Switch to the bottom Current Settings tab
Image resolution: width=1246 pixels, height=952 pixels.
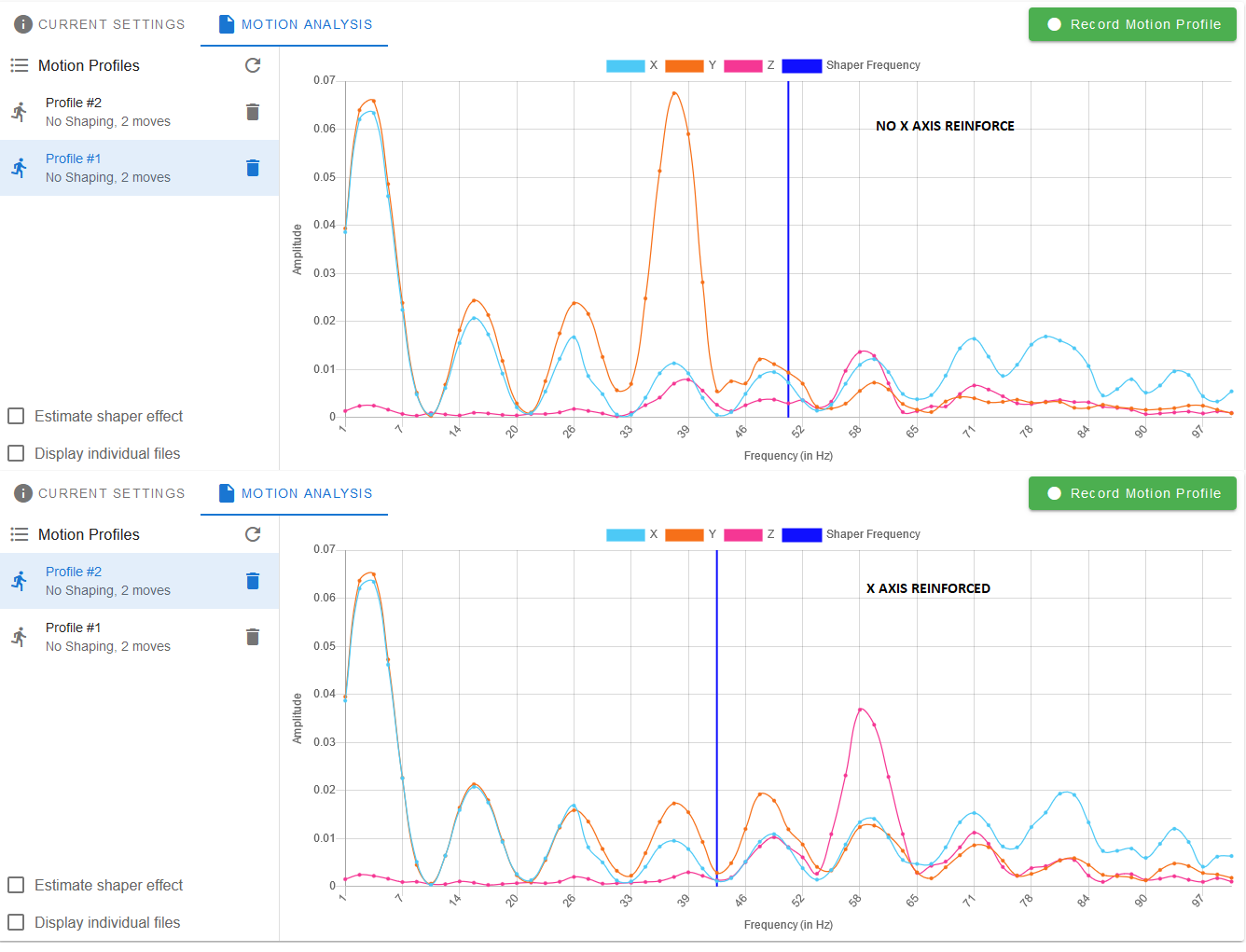point(100,493)
